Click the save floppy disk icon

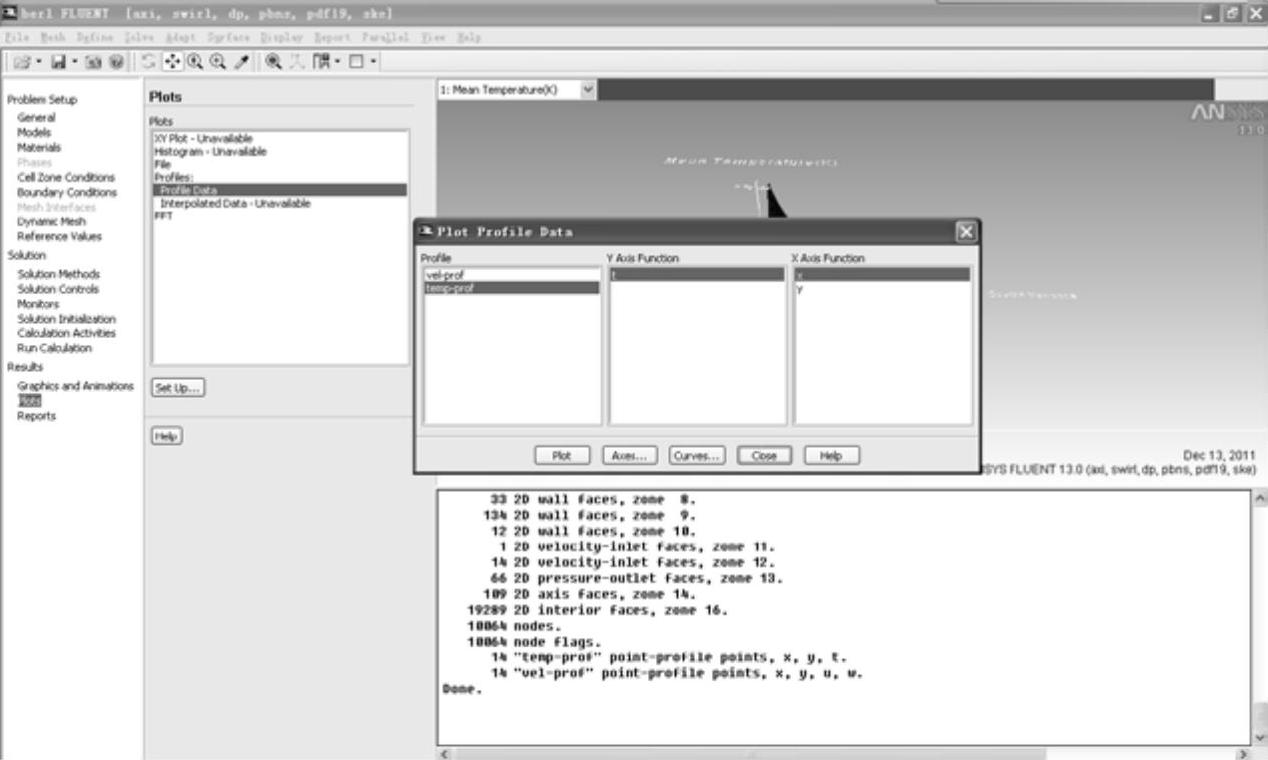tap(58, 62)
